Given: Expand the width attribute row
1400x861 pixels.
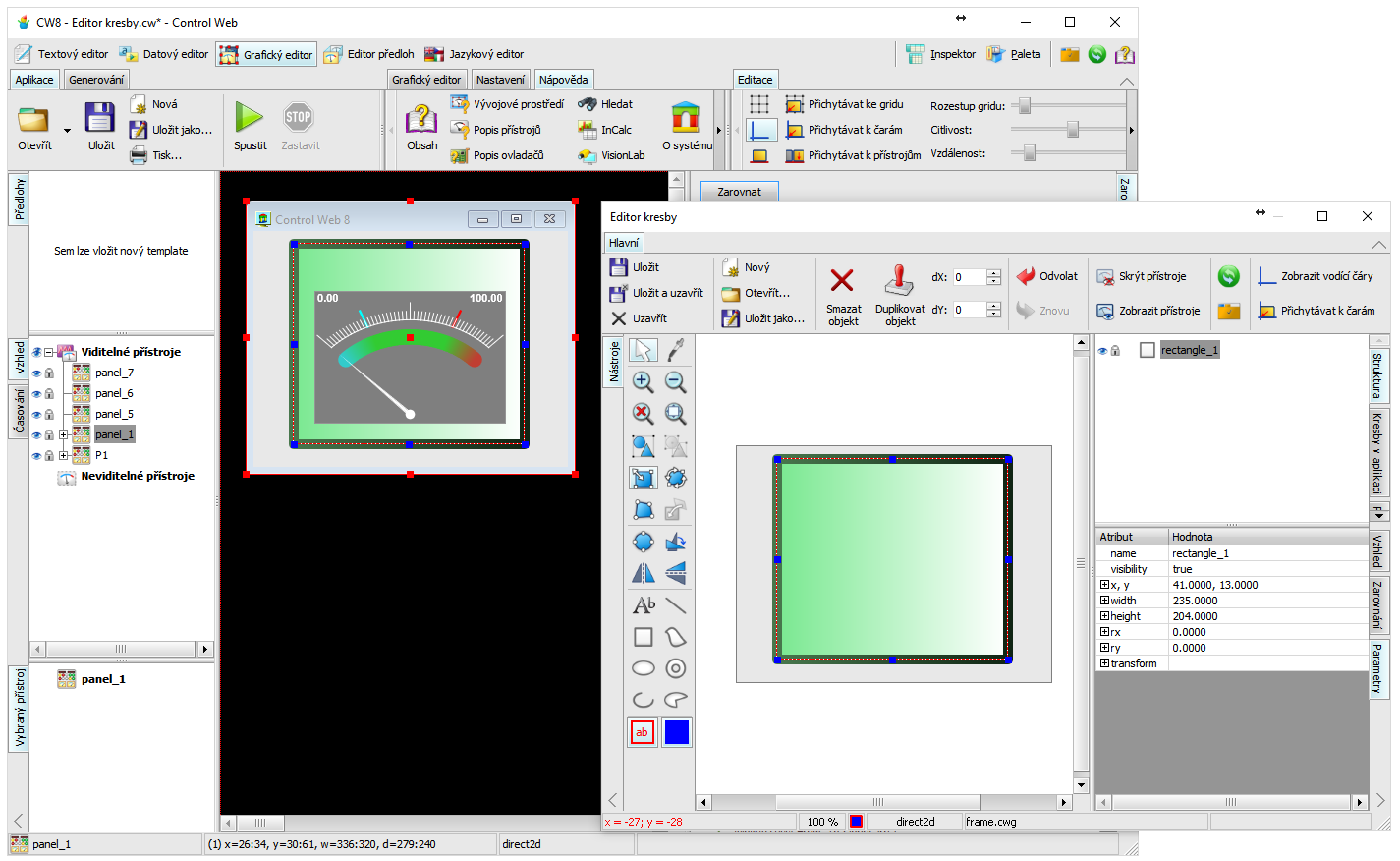Looking at the screenshot, I should tap(1104, 601).
